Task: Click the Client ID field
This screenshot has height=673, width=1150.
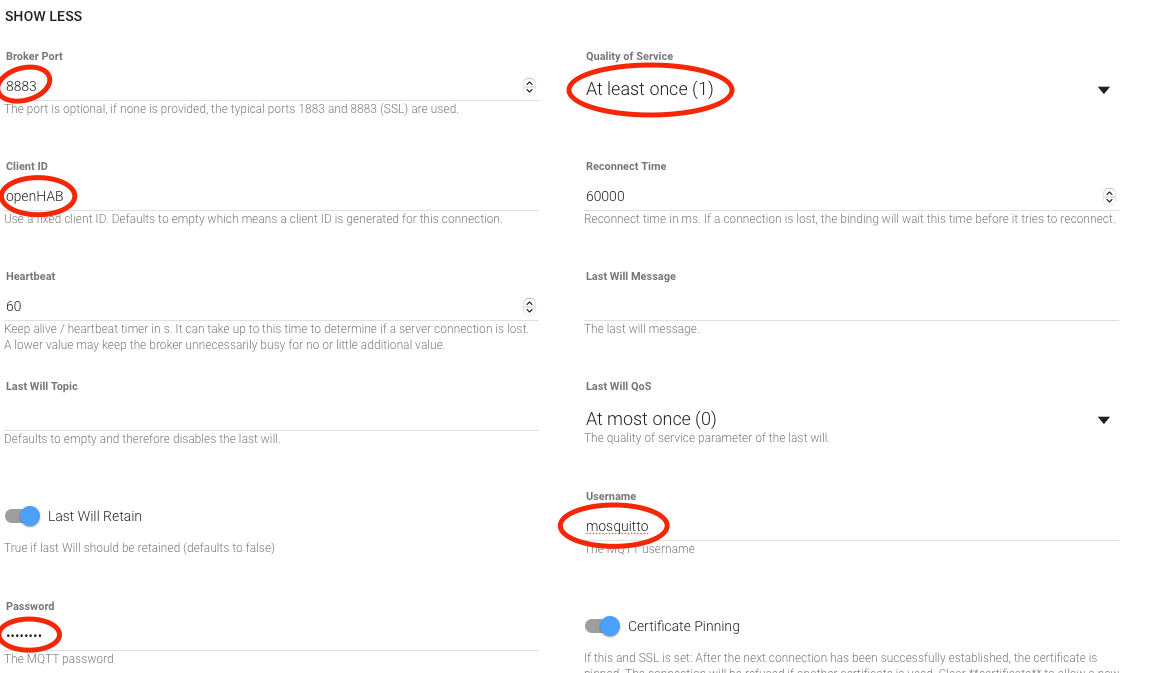Action: pyautogui.click(x=270, y=196)
